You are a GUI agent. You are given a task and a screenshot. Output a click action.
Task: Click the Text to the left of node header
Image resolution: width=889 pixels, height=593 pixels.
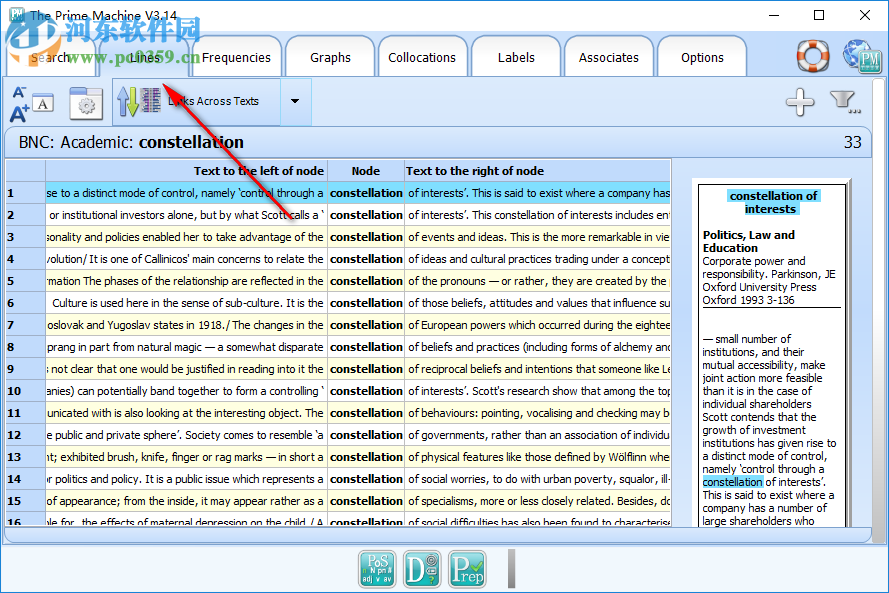tap(187, 171)
